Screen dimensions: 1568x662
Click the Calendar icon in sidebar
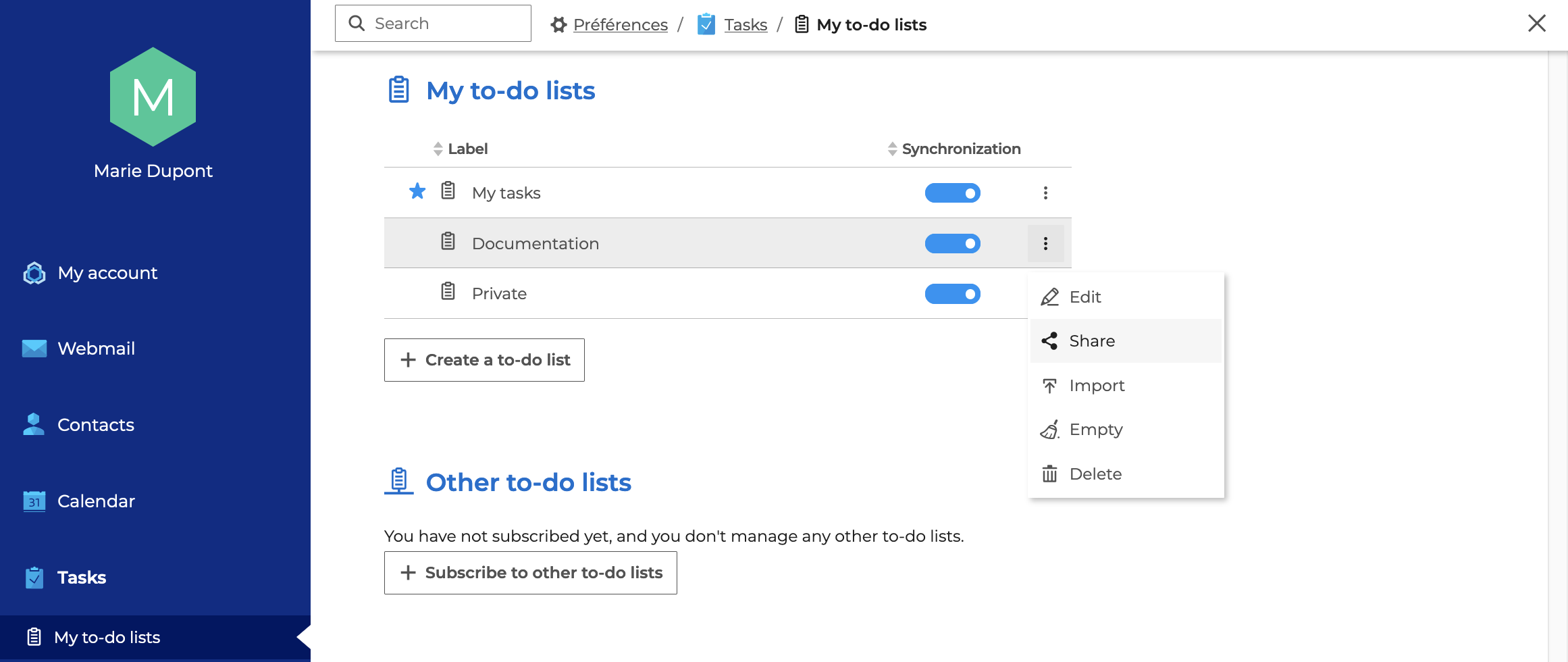(x=34, y=501)
